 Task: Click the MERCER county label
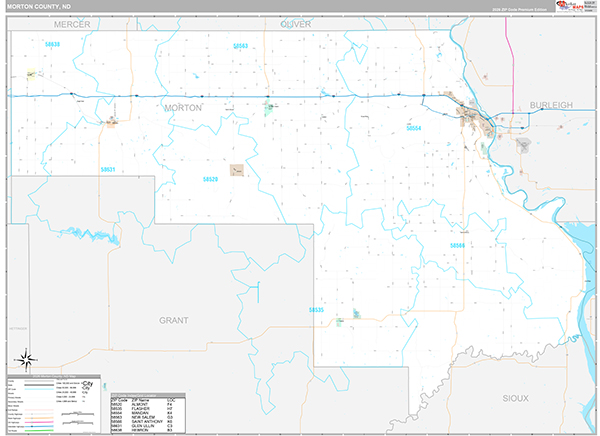(x=72, y=22)
